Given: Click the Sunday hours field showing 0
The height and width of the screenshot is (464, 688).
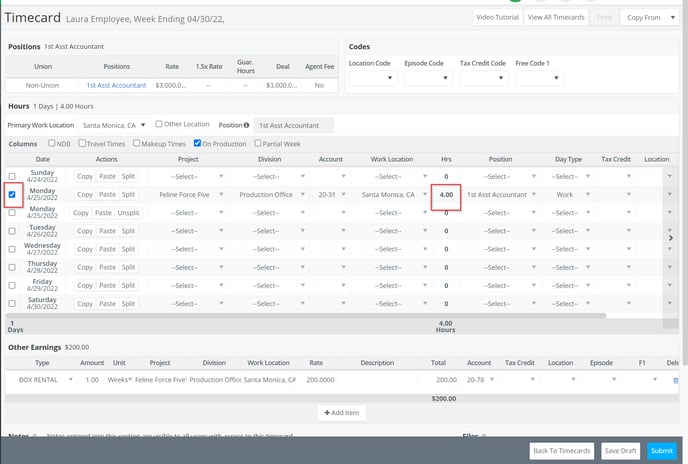Looking at the screenshot, I should [446, 176].
